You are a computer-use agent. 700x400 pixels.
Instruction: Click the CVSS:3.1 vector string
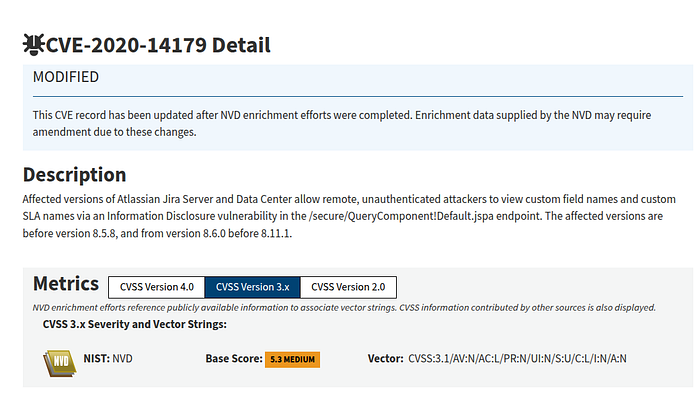(x=517, y=358)
